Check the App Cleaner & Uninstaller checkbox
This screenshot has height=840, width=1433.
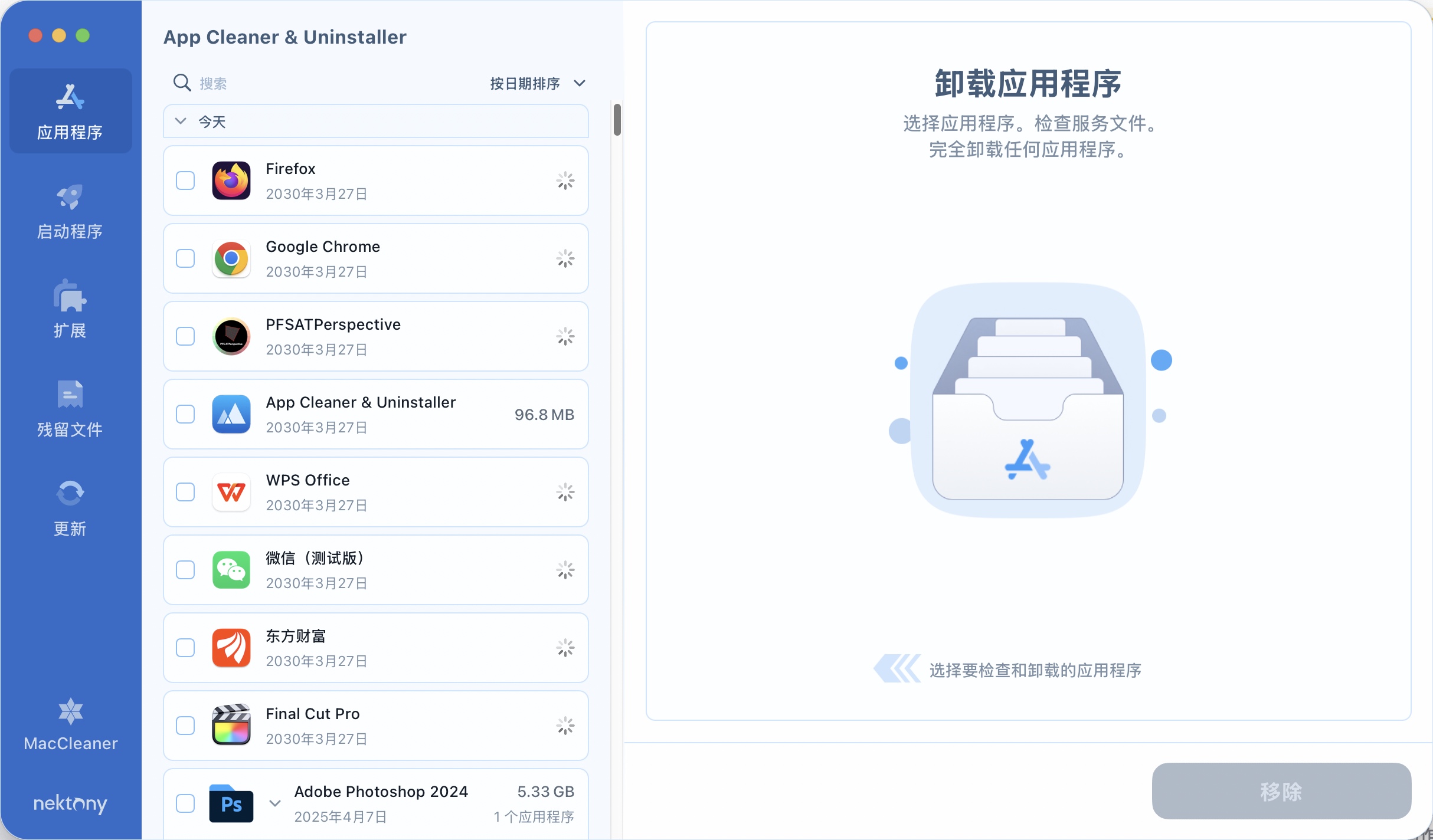[x=185, y=414]
